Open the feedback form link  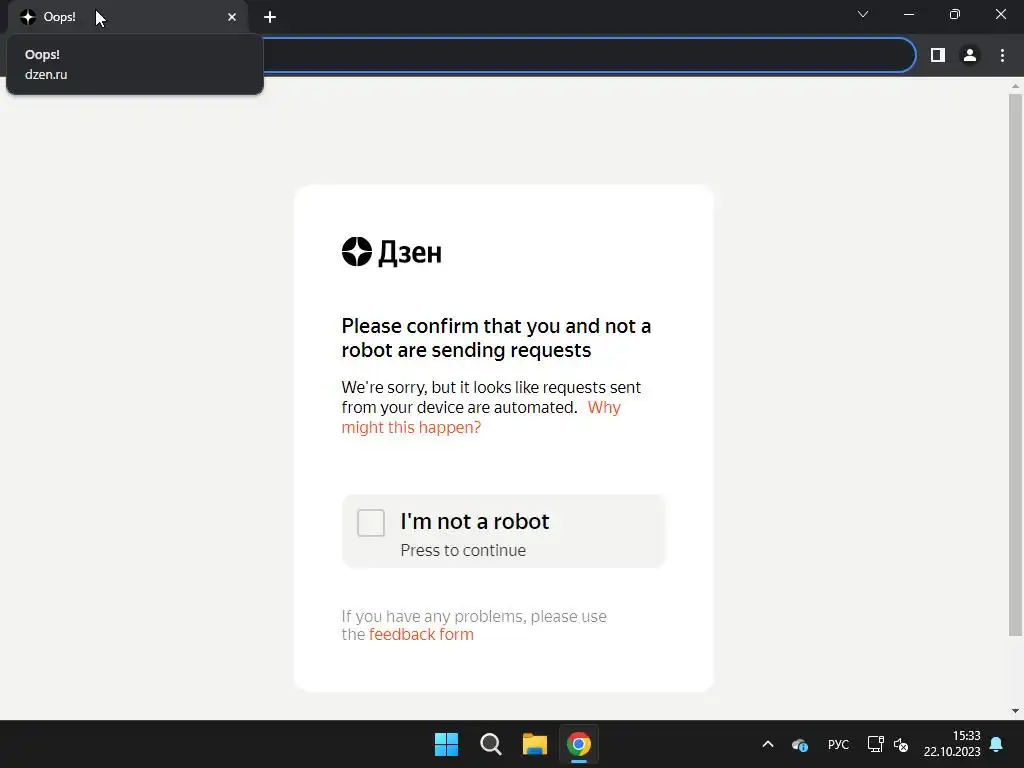pos(421,635)
